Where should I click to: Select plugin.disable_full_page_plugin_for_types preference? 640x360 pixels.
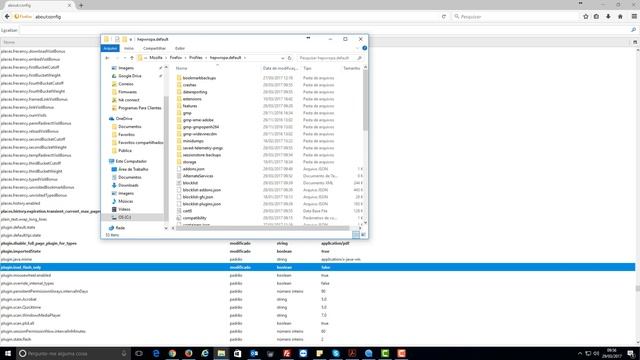(x=318, y=243)
